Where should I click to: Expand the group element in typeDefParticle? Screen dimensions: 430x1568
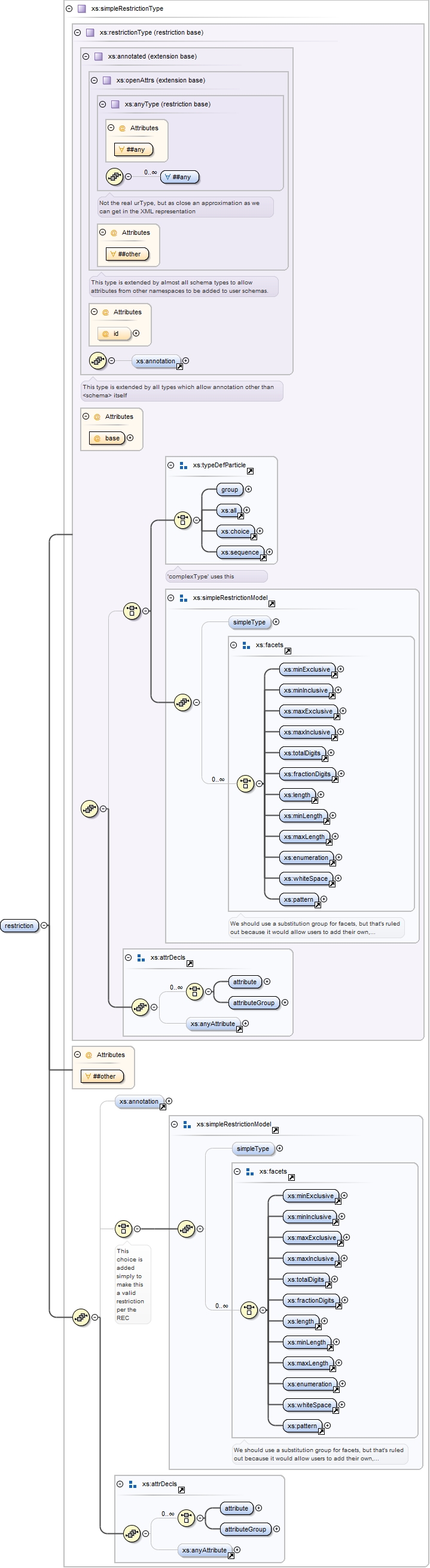[249, 489]
